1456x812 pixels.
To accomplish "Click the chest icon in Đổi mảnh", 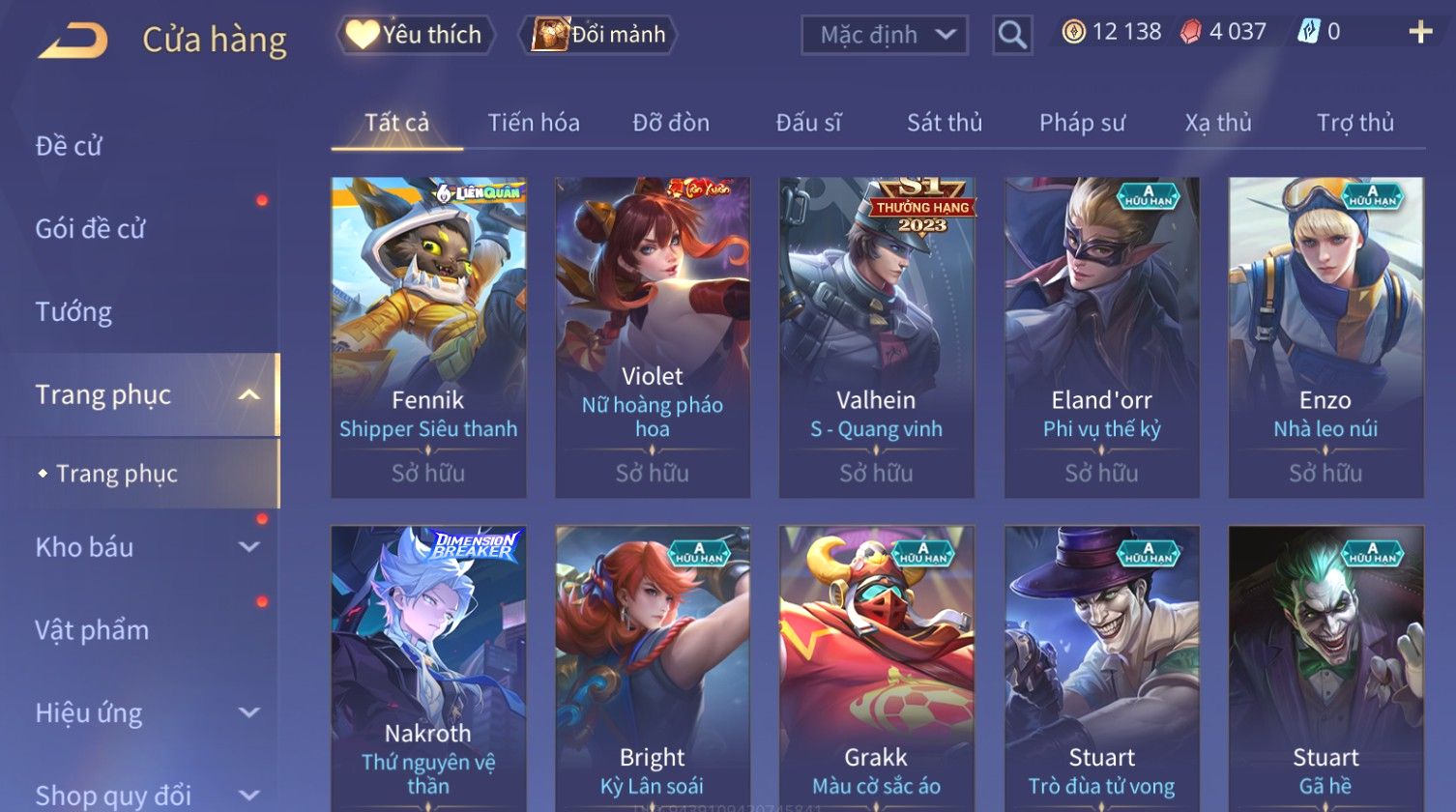I will (550, 35).
